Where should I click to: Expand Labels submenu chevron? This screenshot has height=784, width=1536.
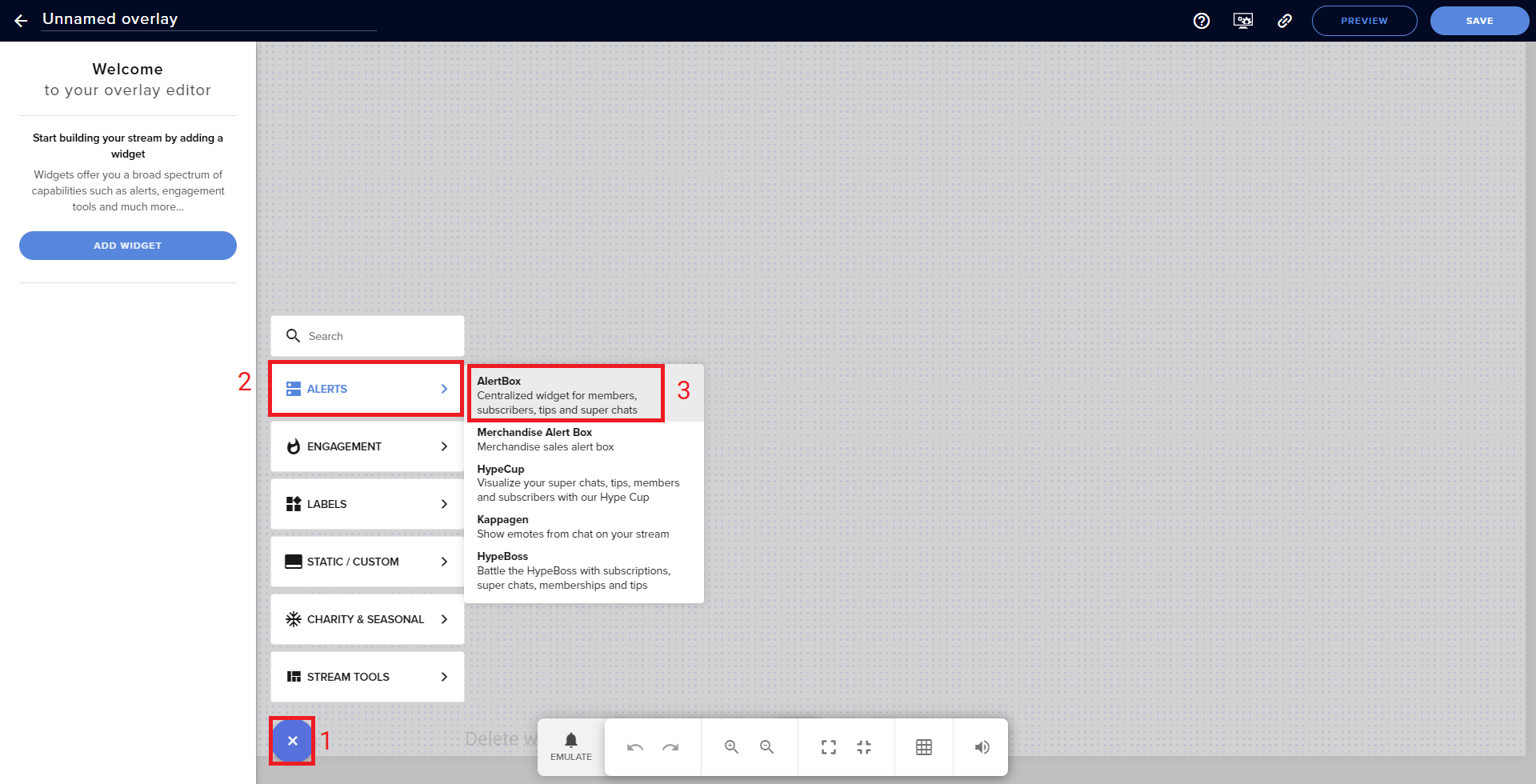click(x=444, y=504)
